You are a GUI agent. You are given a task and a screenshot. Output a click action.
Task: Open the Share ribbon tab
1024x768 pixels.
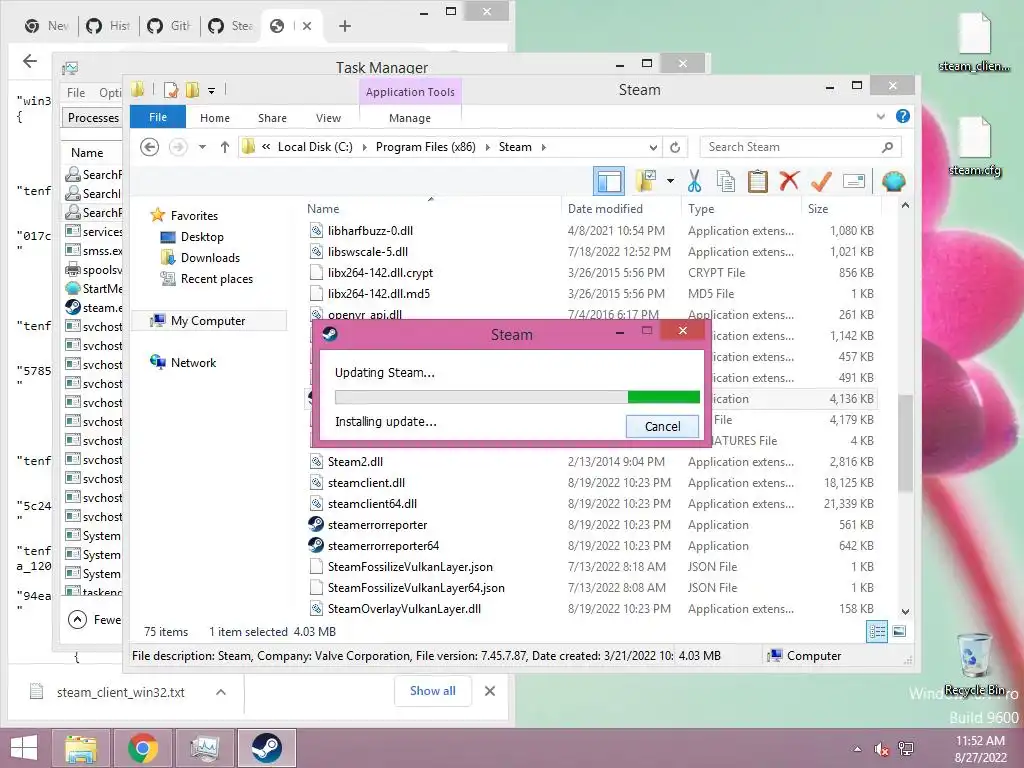point(272,118)
